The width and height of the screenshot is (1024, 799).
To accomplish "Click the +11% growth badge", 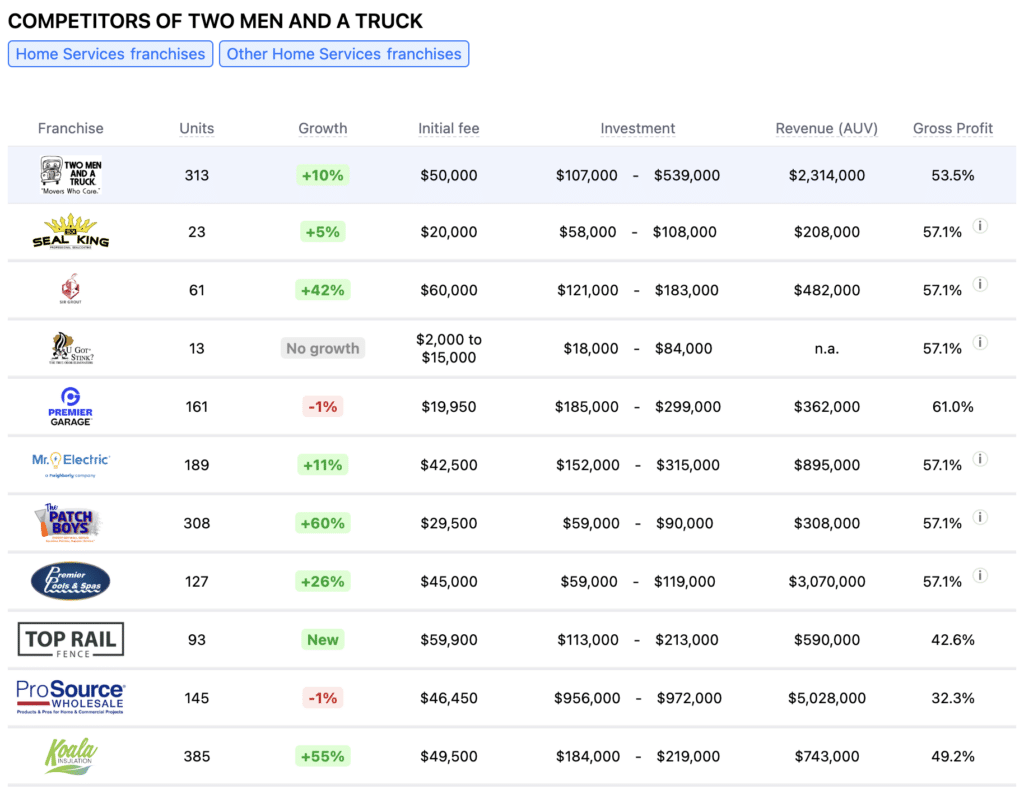I will (x=323, y=465).
